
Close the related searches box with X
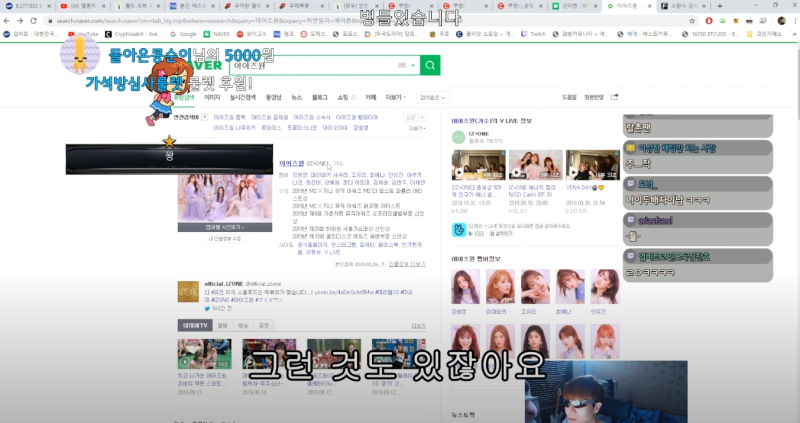pos(421,117)
